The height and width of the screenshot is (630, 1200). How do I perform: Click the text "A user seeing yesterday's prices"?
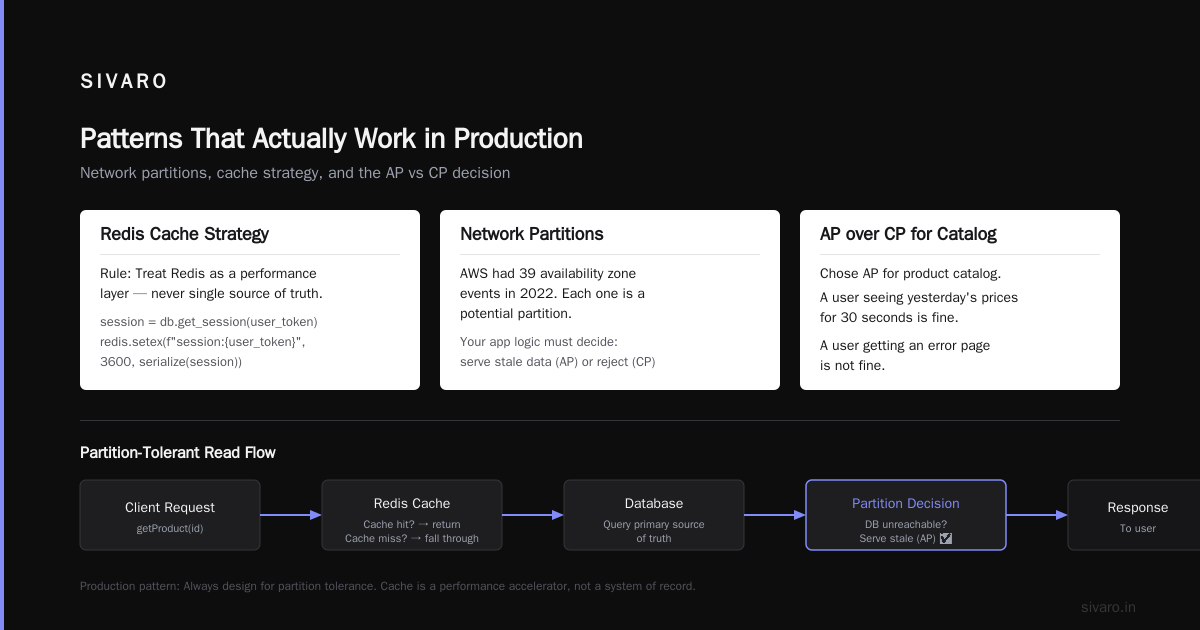point(919,297)
